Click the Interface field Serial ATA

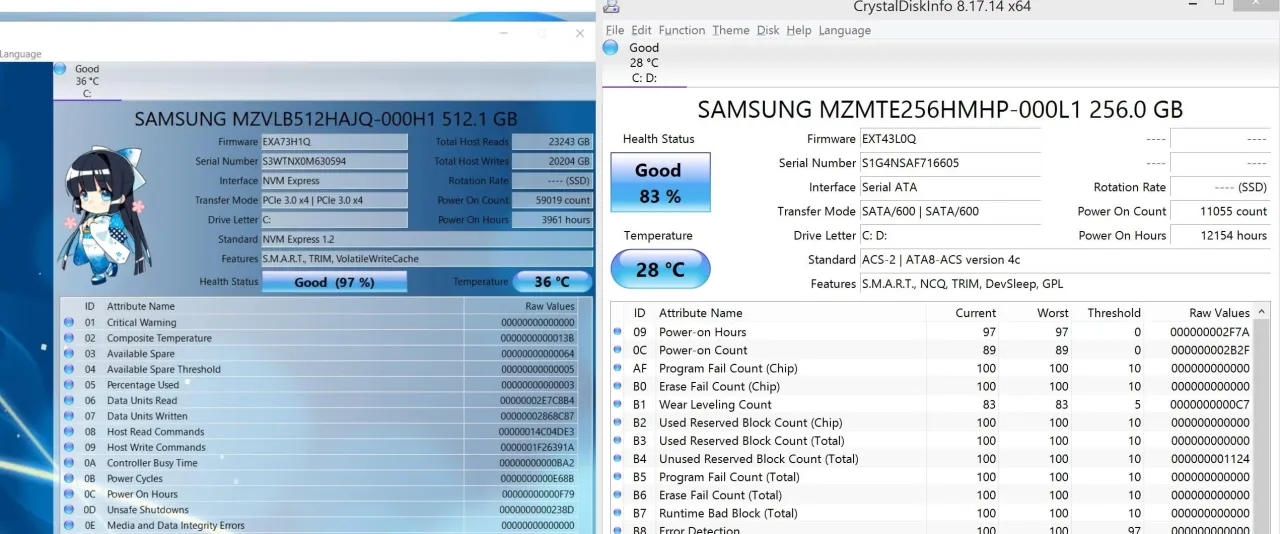[x=950, y=187]
